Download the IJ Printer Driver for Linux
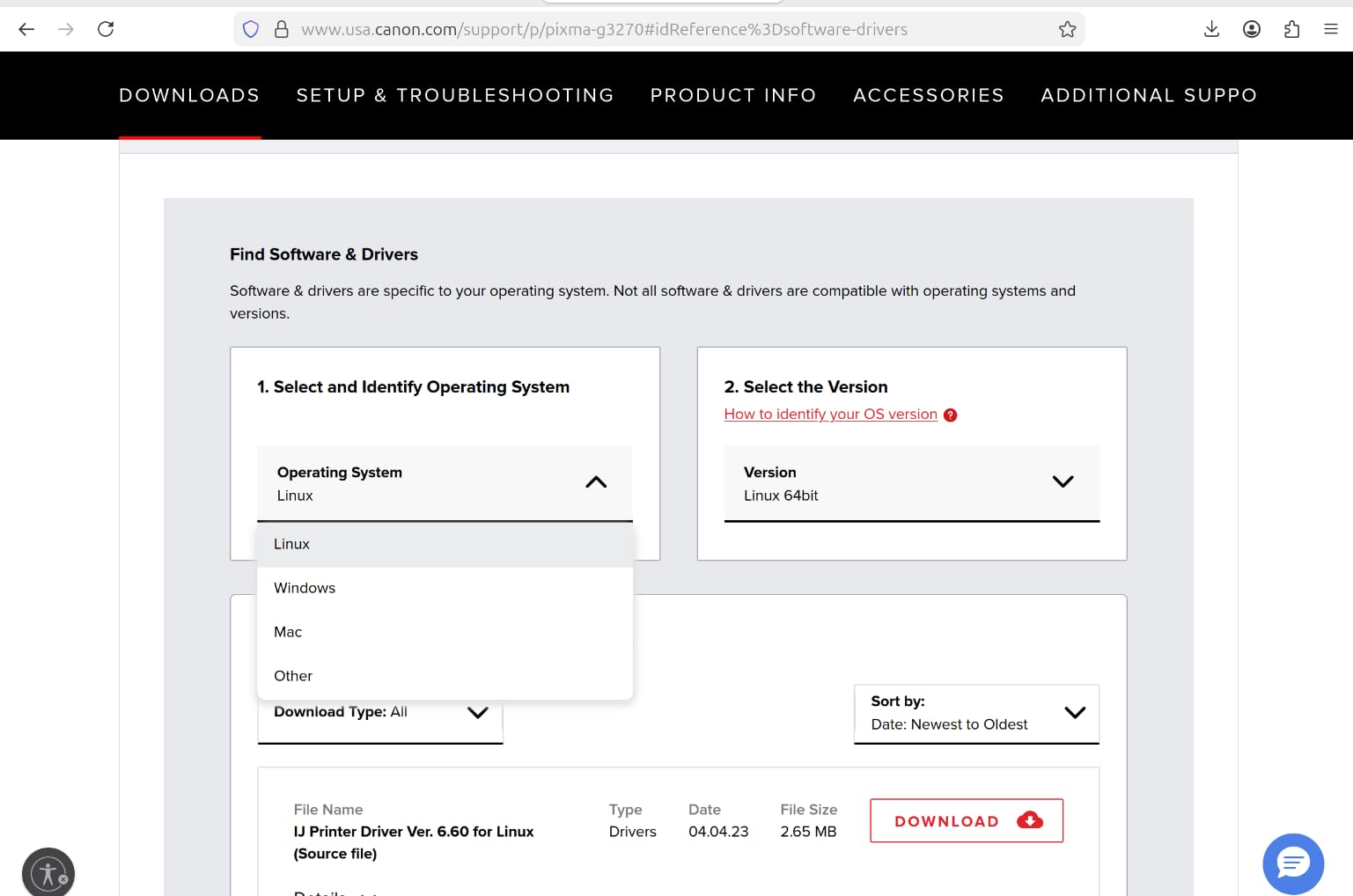 click(967, 820)
